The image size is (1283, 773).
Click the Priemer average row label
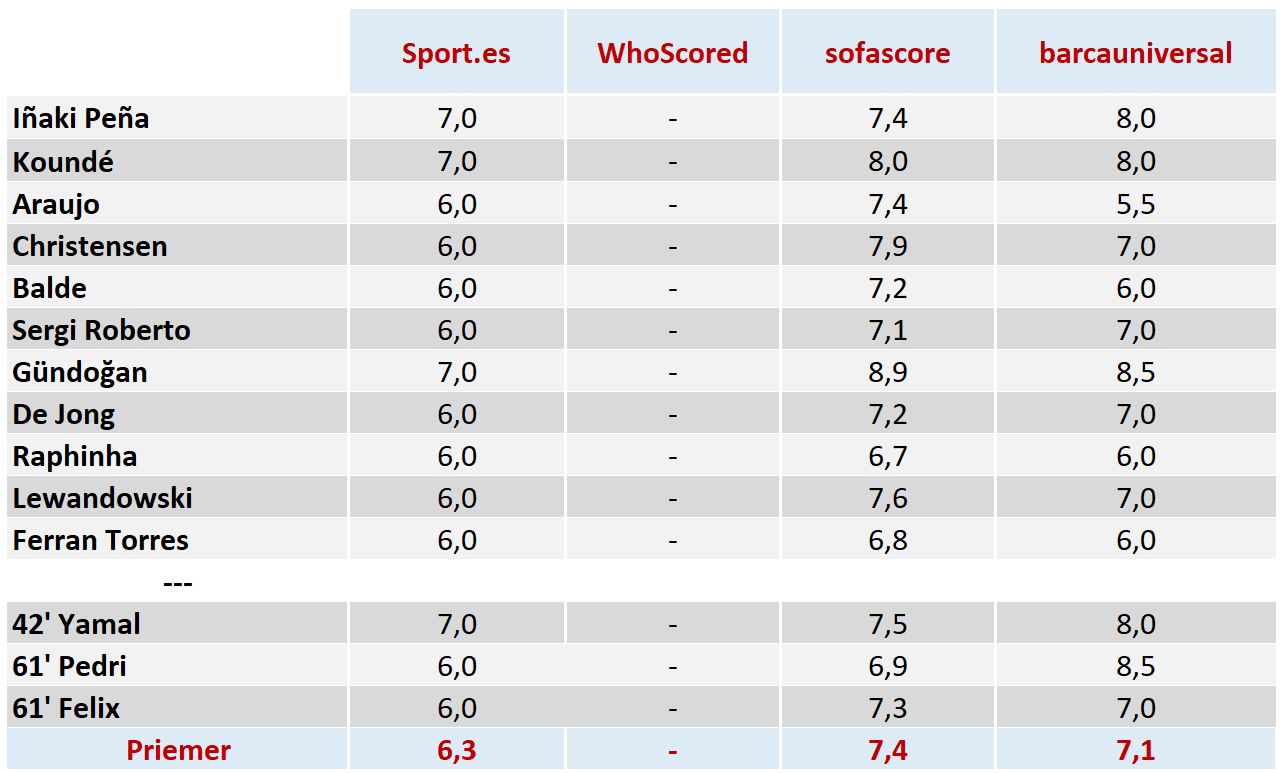(x=178, y=750)
